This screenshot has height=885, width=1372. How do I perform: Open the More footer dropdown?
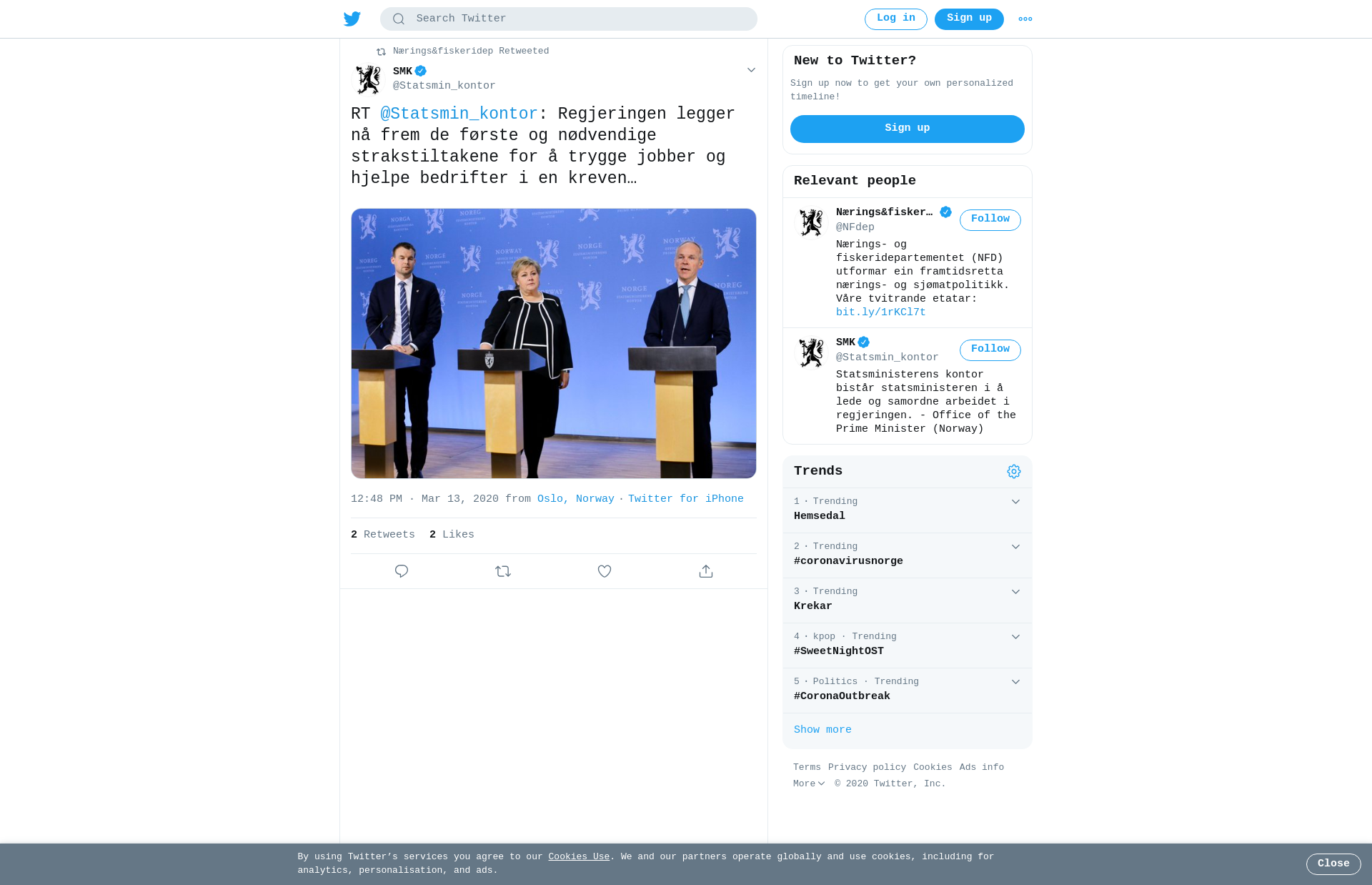[809, 783]
